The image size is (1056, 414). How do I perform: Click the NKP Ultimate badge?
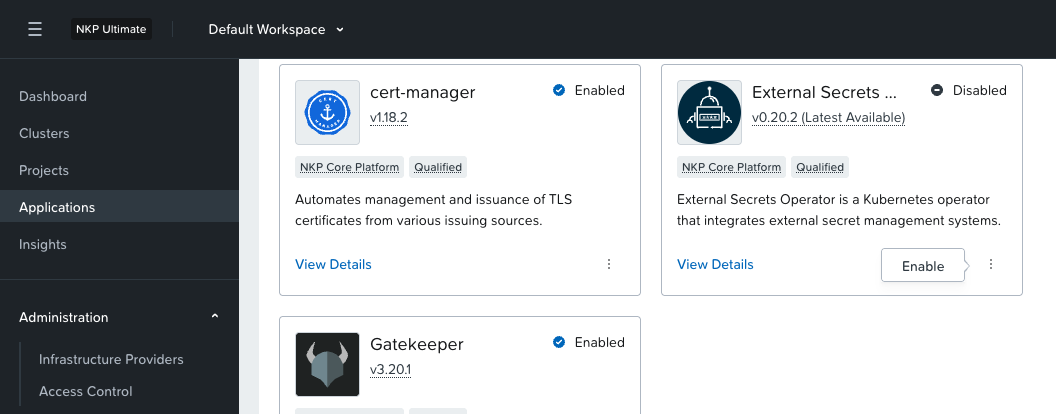point(111,29)
